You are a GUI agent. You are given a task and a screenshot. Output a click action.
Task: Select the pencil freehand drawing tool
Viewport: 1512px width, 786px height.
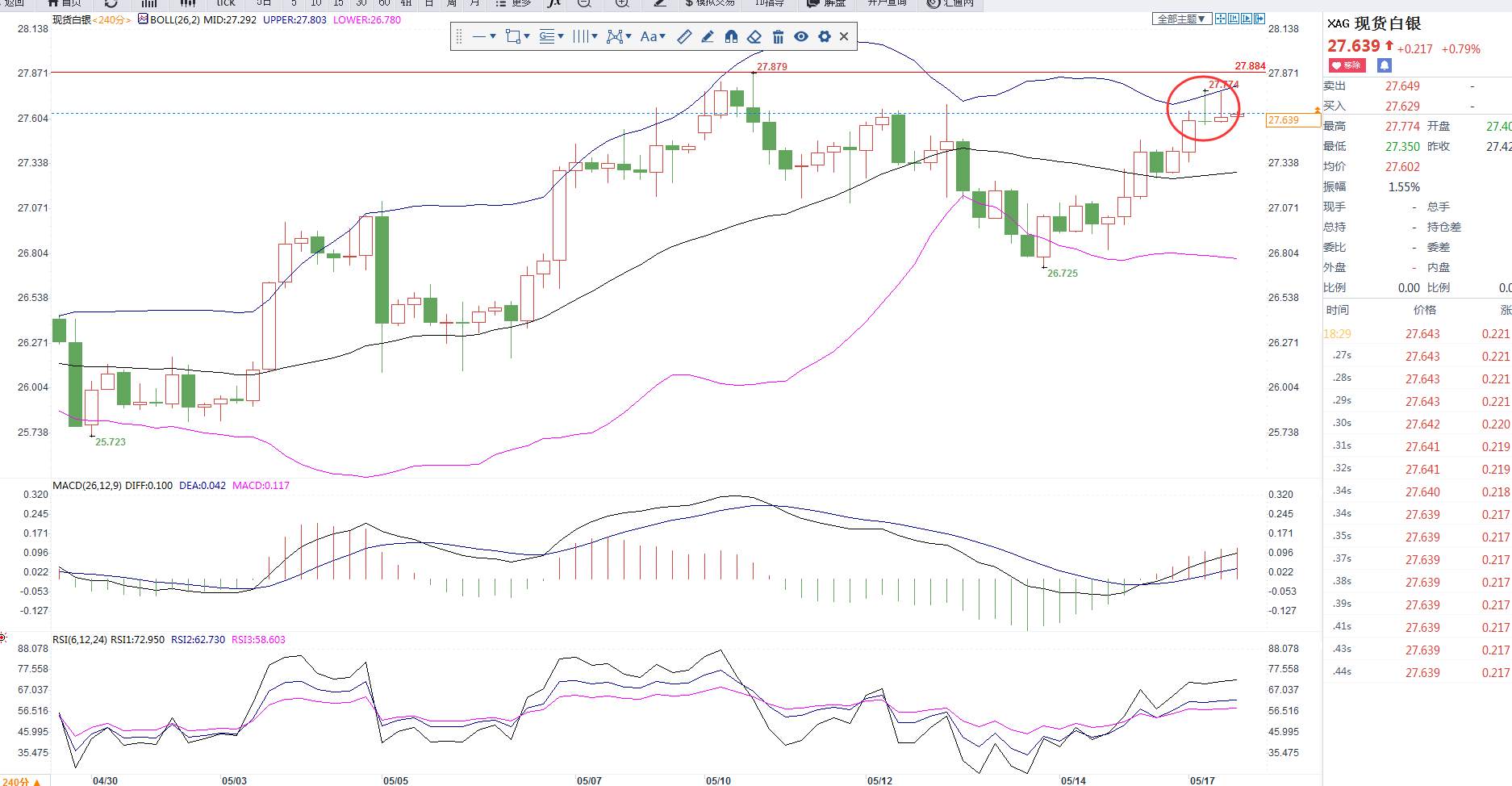(708, 36)
